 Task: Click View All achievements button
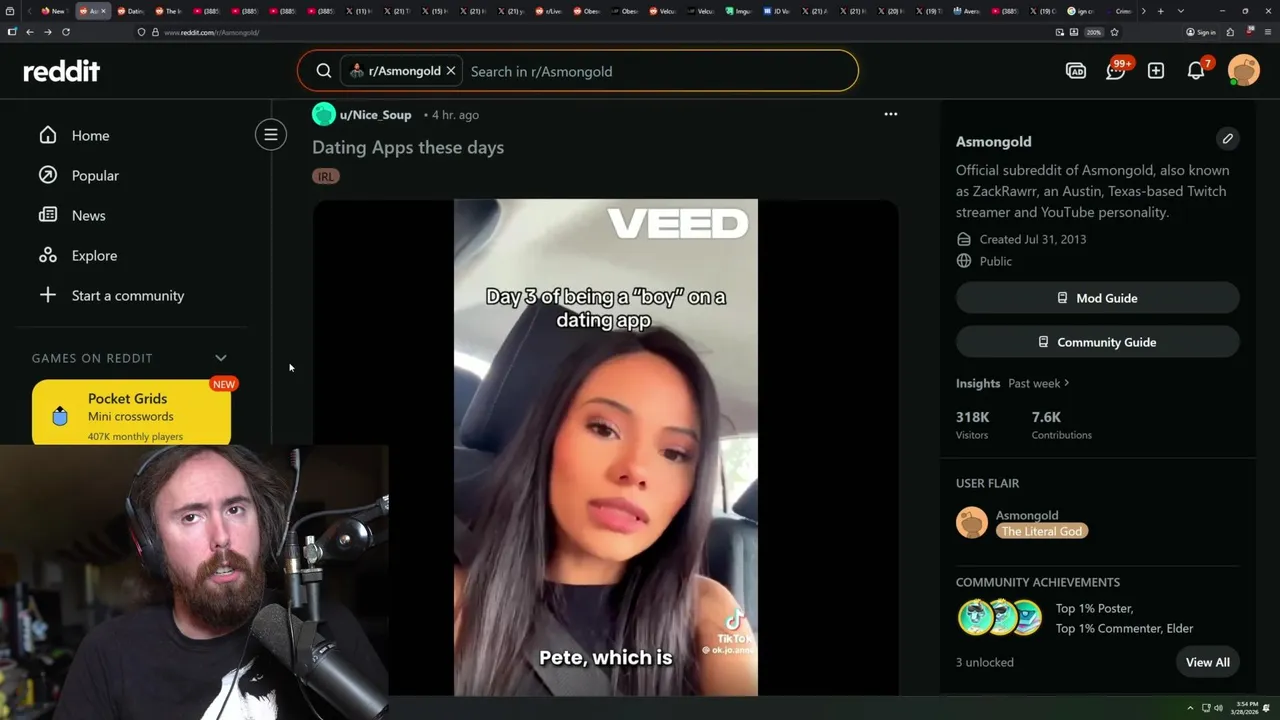pyautogui.click(x=1207, y=662)
